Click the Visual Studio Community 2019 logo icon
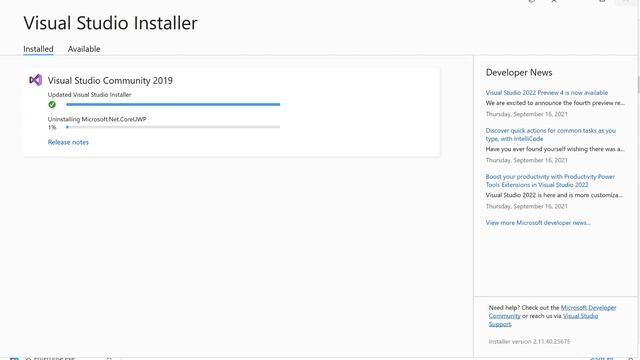The width and height of the screenshot is (640, 360). [x=36, y=80]
